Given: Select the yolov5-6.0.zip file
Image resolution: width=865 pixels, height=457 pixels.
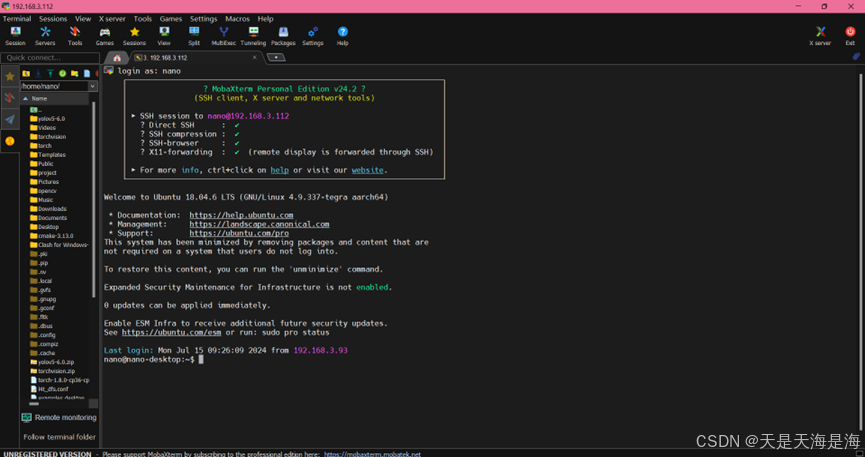Looking at the screenshot, I should (52, 362).
